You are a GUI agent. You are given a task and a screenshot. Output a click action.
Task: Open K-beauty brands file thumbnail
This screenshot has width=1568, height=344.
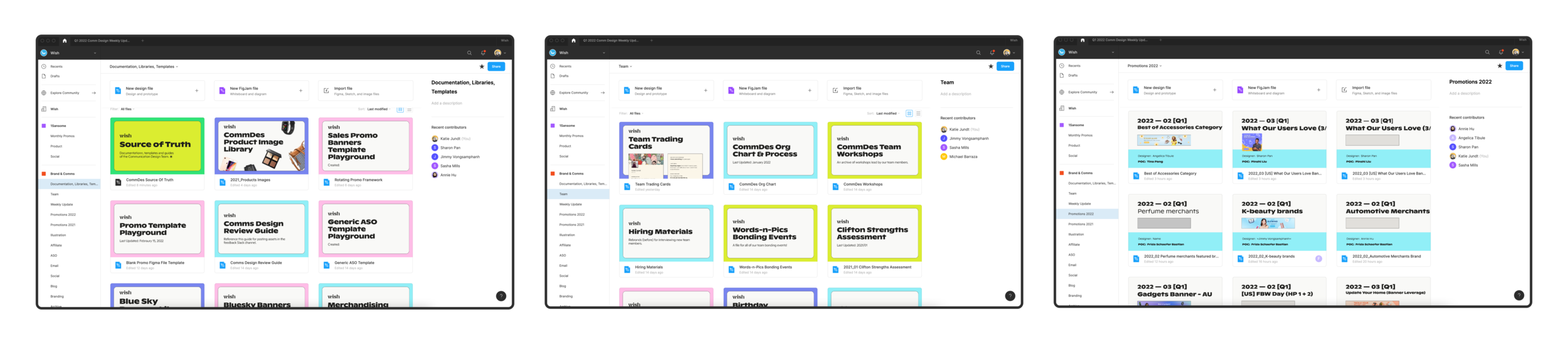click(x=1279, y=223)
